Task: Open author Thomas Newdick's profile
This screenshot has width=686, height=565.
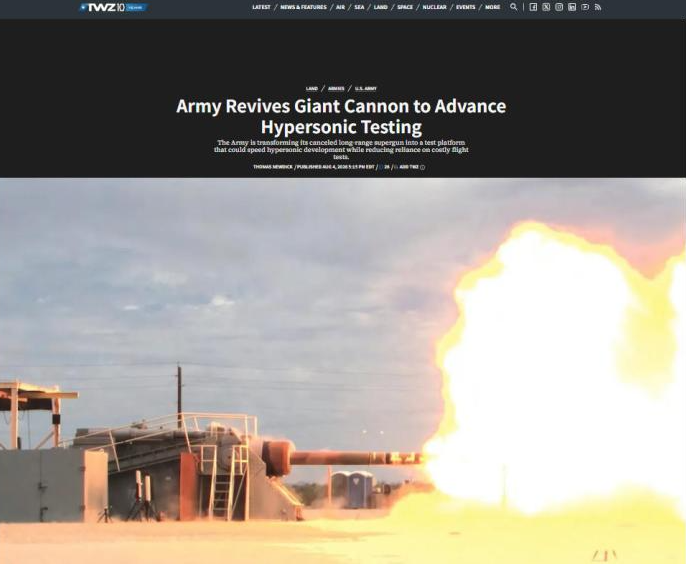Action: click(x=273, y=167)
